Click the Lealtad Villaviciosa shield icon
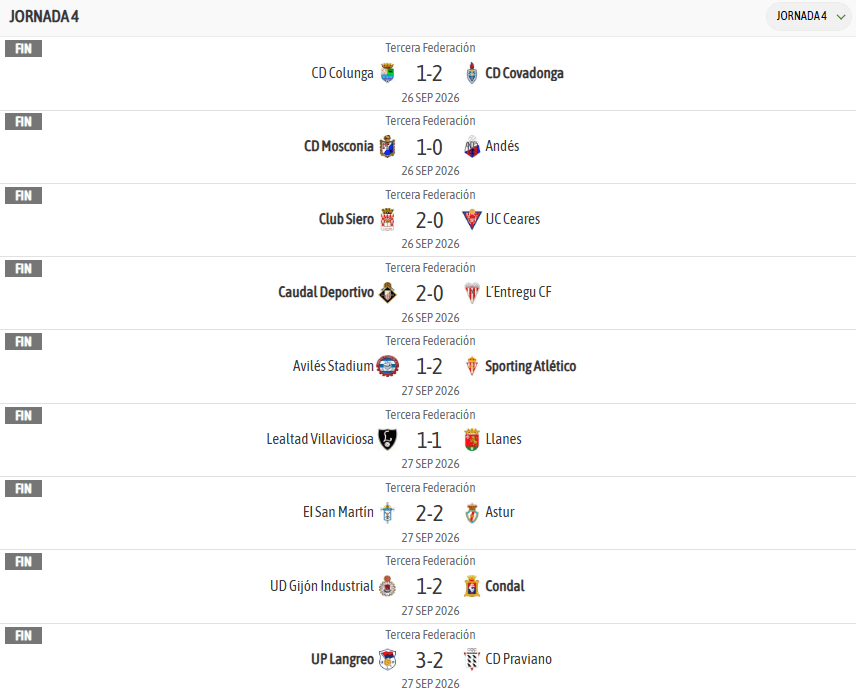Viewport: 856px width, 692px height. (388, 439)
